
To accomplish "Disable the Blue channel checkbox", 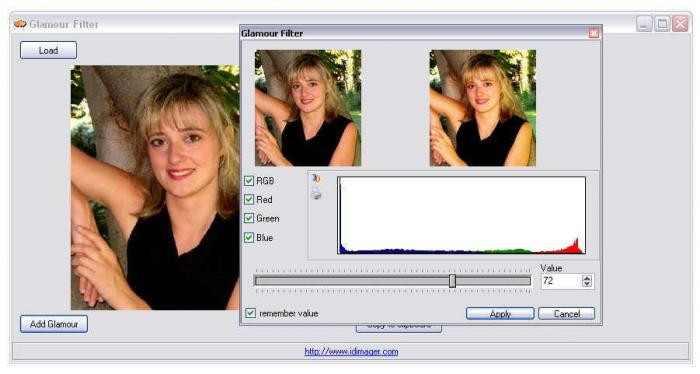I will 249,237.
